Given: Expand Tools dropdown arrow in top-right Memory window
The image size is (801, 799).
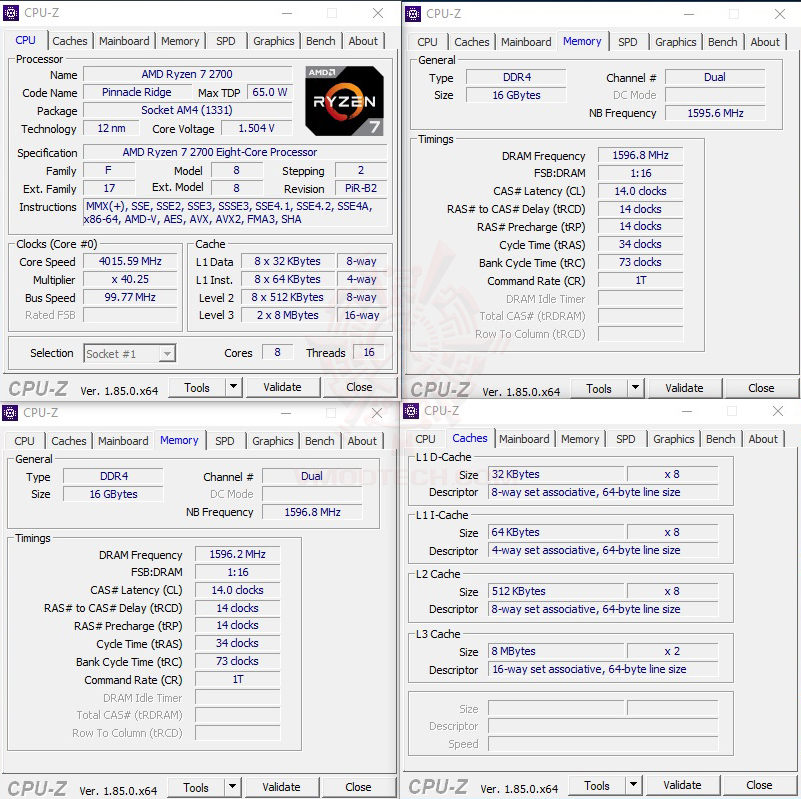Looking at the screenshot, I should [635, 388].
